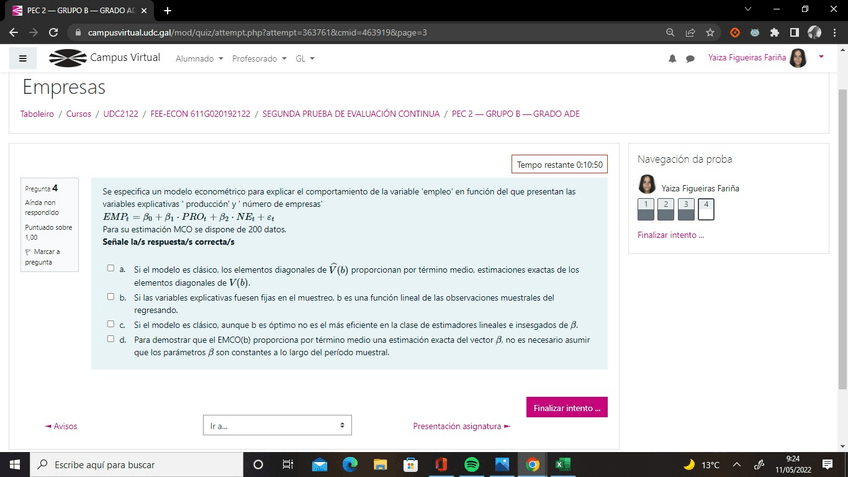Viewport: 848px width, 477px height.
Task: Open File Explorer from the taskbar
Action: [x=380, y=465]
